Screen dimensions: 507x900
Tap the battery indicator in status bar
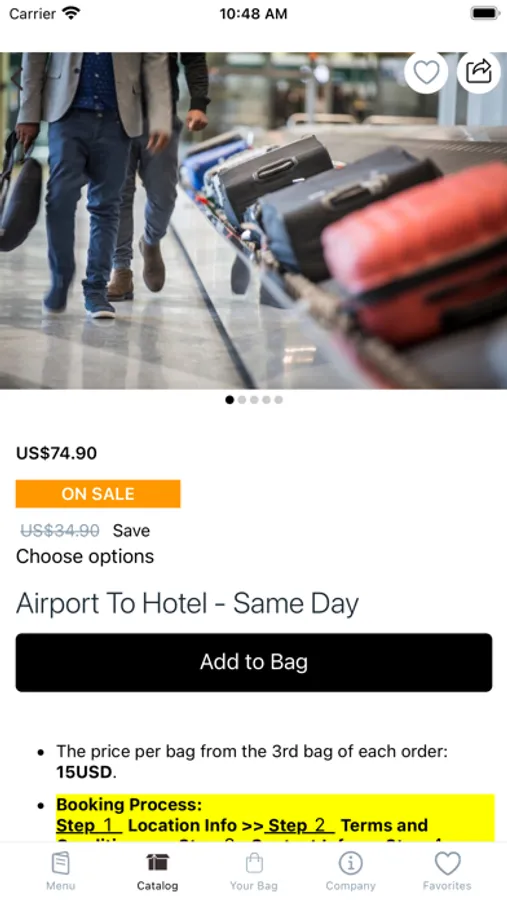485,13
